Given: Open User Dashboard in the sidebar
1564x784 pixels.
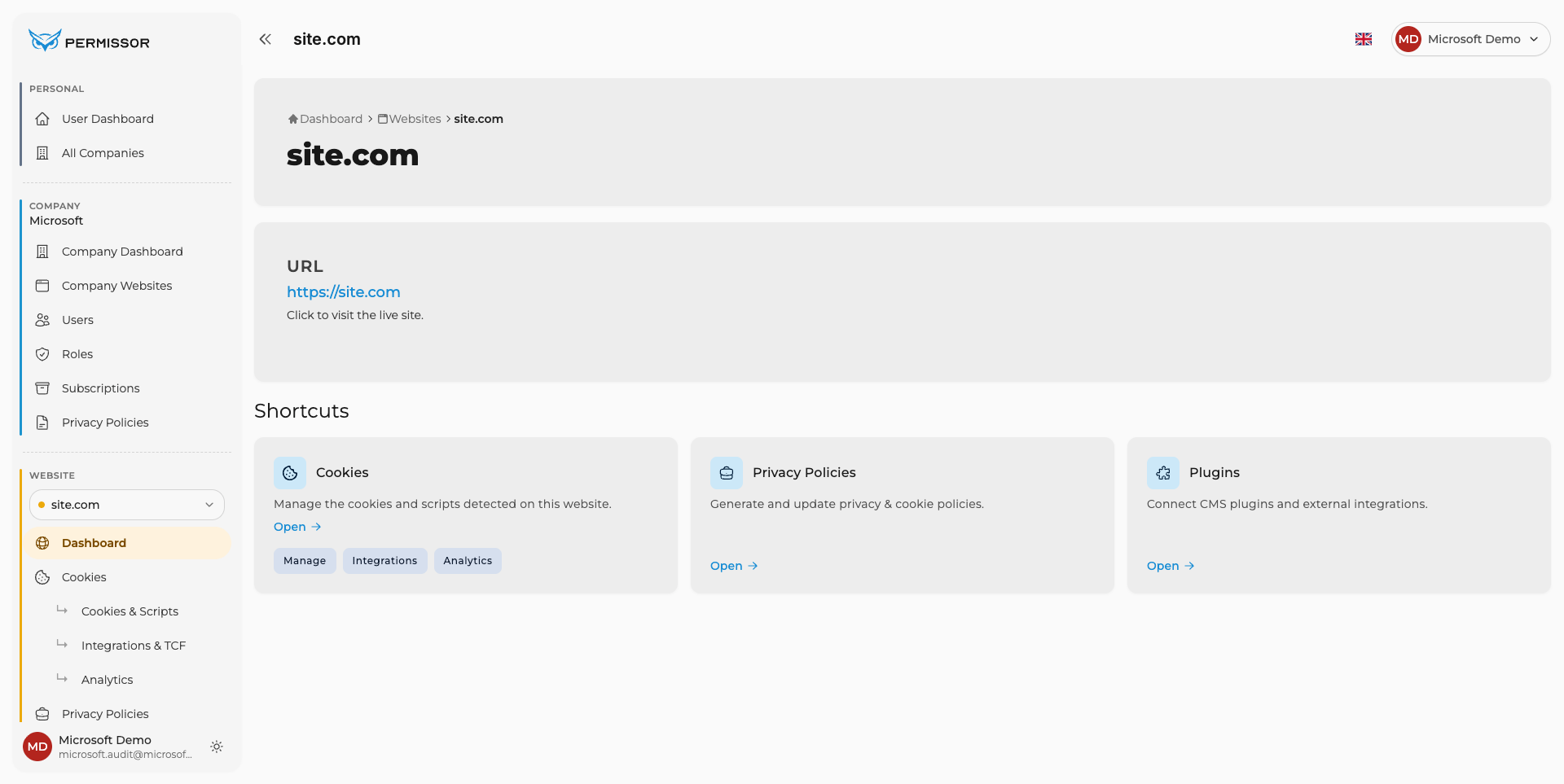Looking at the screenshot, I should (x=125, y=119).
